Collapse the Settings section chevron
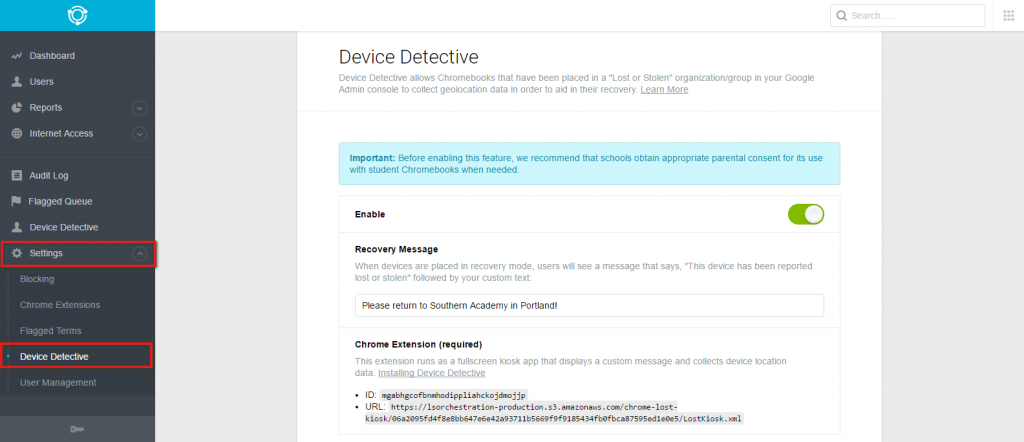Viewport: 1024px width, 442px height. (139, 253)
